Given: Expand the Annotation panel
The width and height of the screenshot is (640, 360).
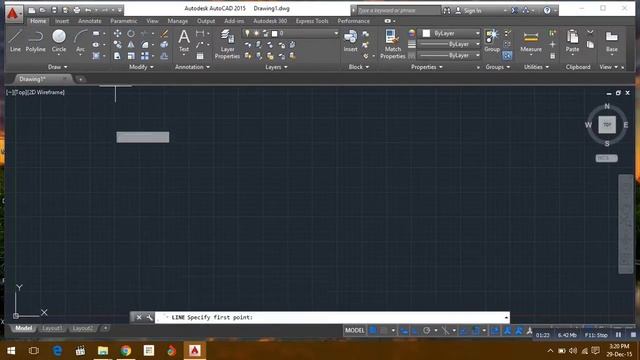Looking at the screenshot, I should click(x=192, y=67).
